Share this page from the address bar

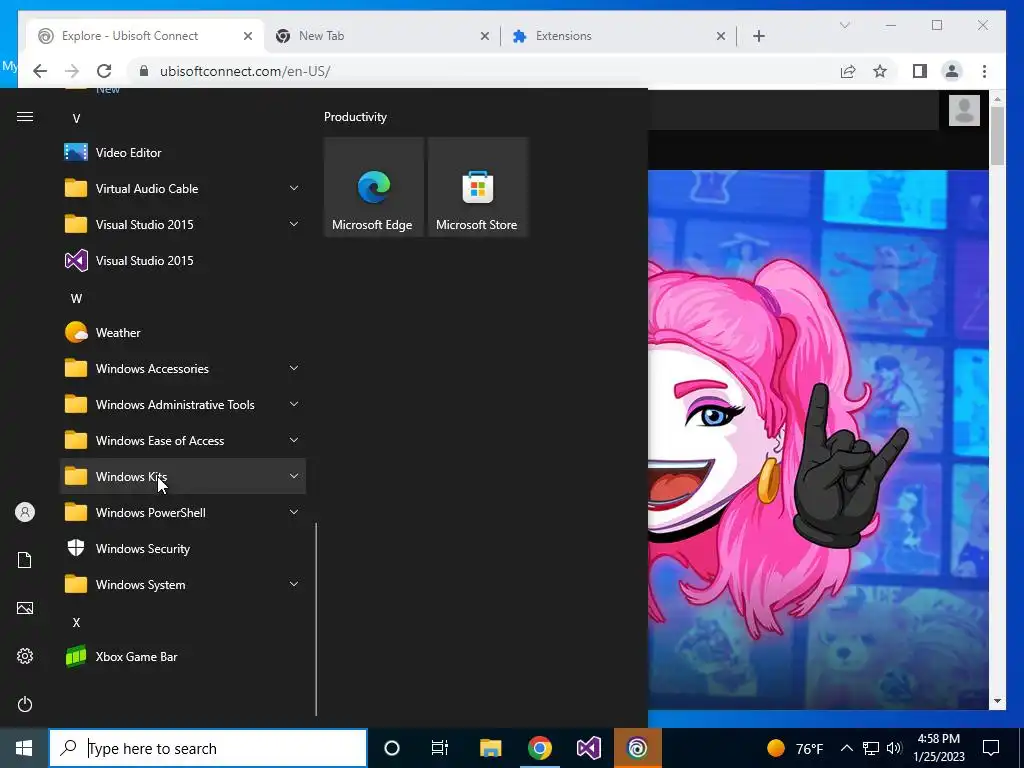(x=848, y=71)
